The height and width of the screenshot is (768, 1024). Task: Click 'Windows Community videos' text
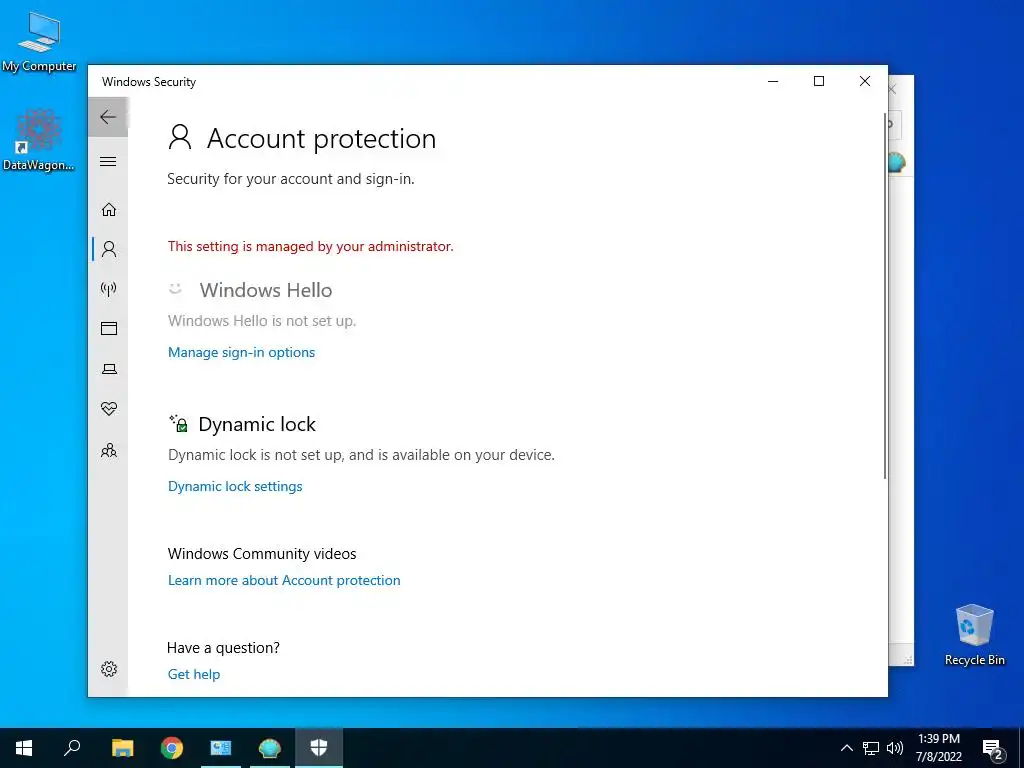tap(262, 554)
